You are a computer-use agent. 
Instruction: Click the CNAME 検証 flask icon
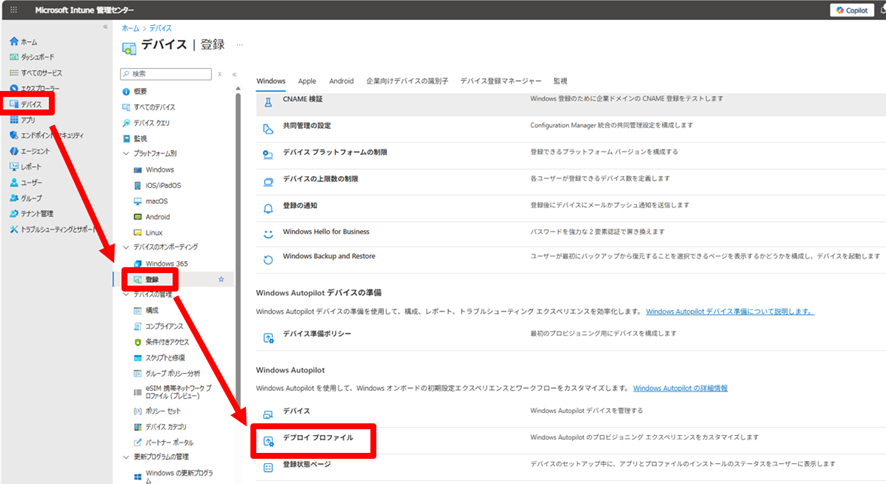point(267,102)
